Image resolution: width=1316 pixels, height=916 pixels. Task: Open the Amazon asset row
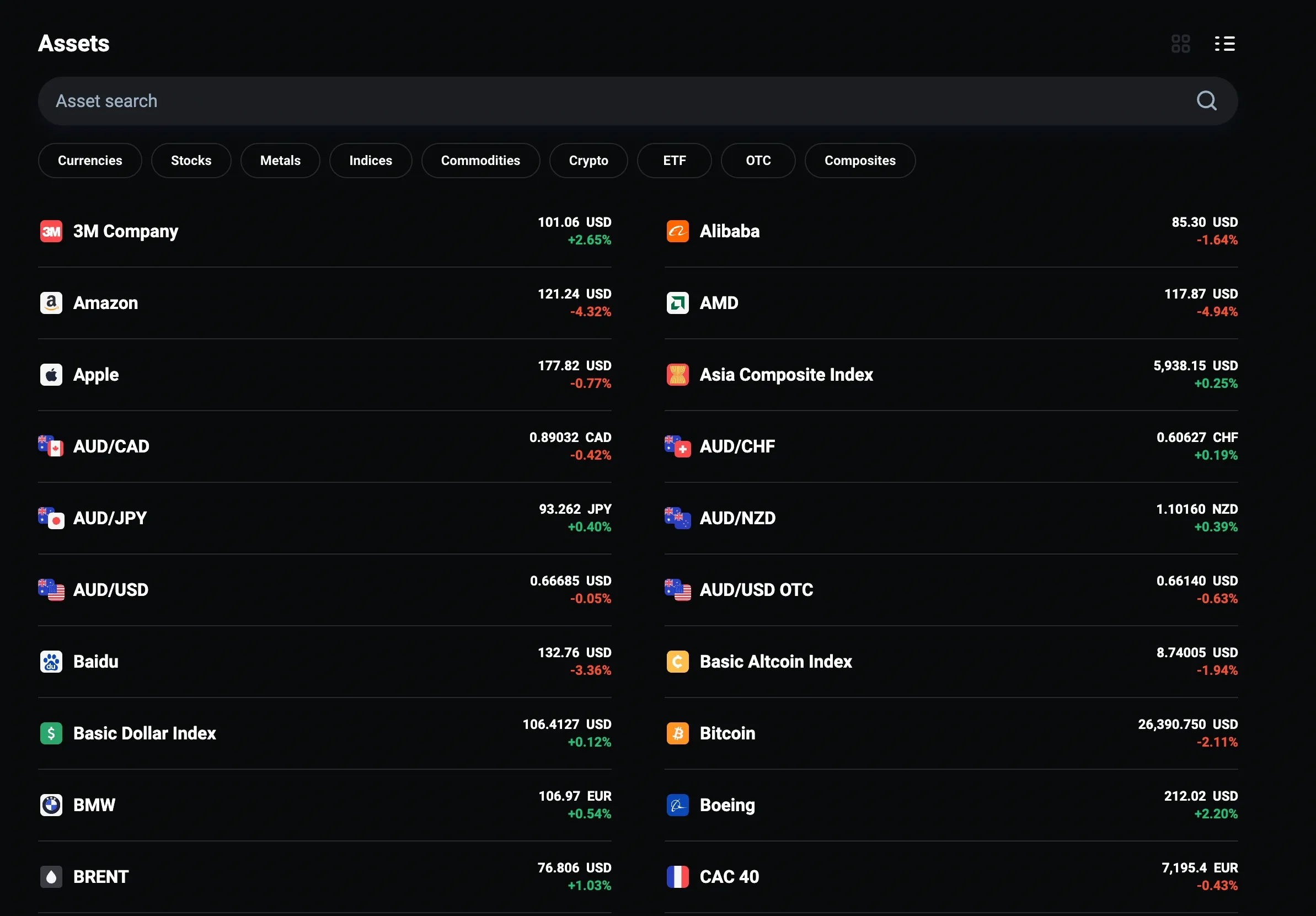[x=324, y=303]
